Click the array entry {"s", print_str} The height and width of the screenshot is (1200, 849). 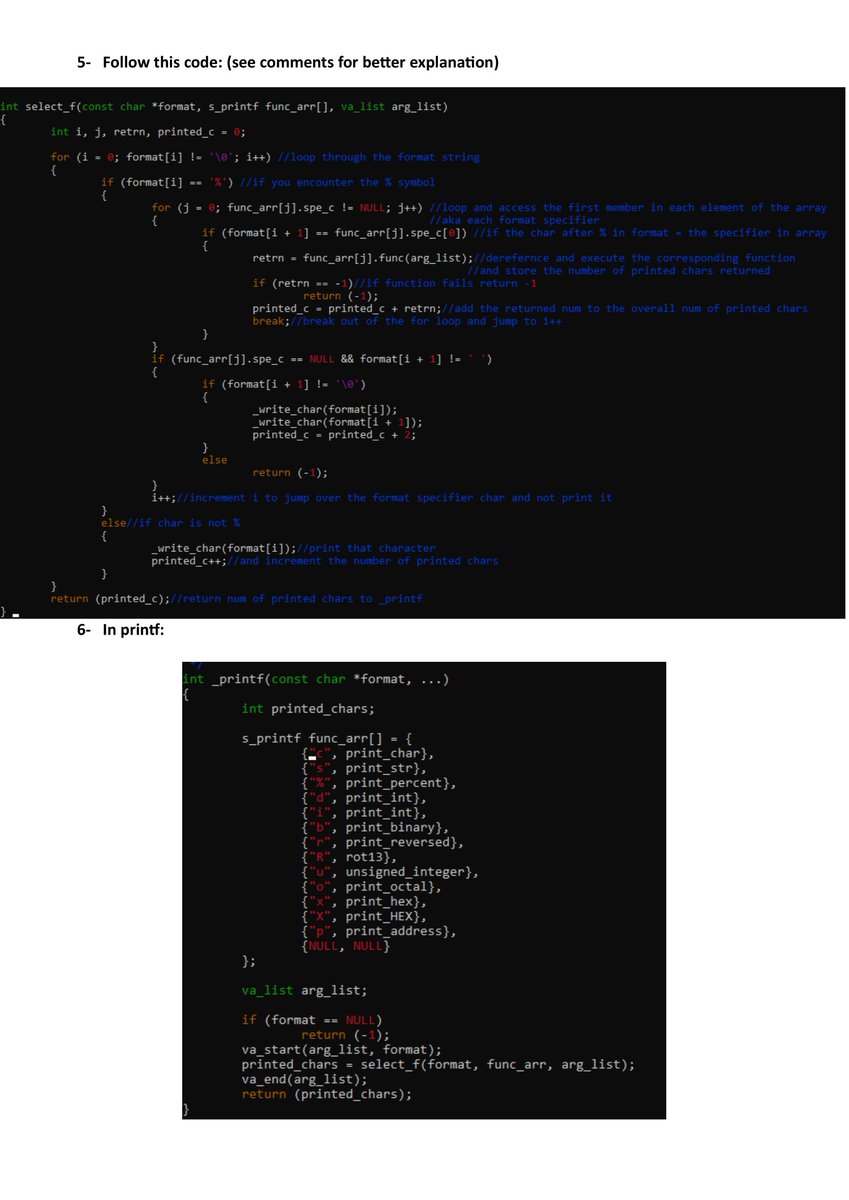[x=364, y=769]
